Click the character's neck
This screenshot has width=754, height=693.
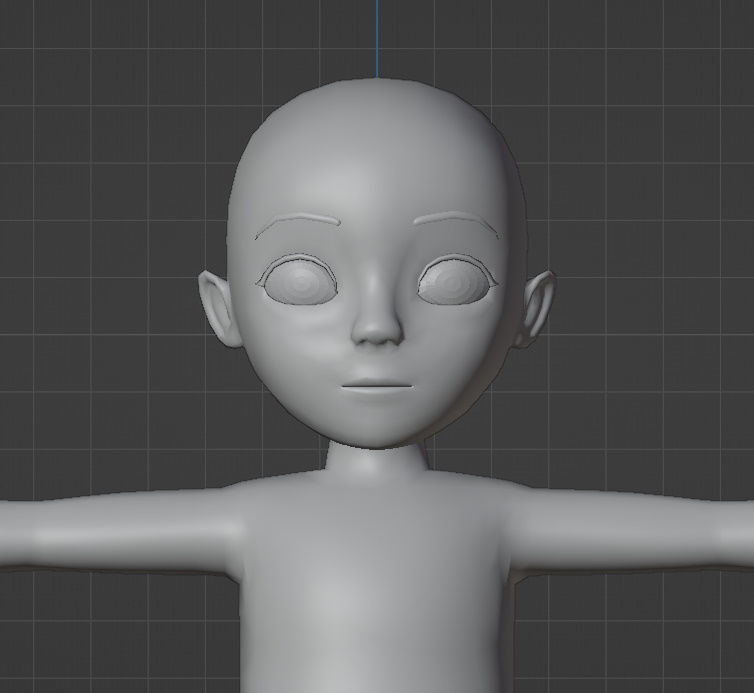(377, 457)
